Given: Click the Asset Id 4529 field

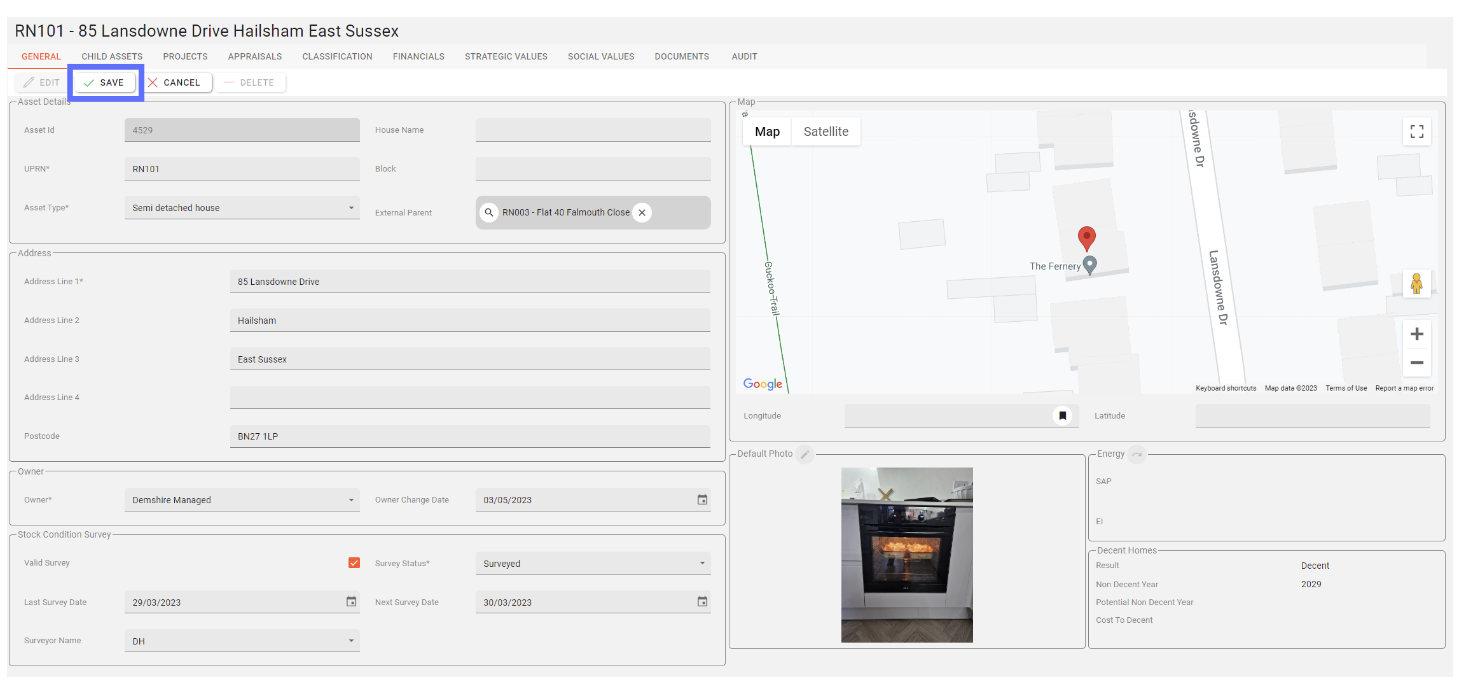Looking at the screenshot, I should [x=242, y=130].
